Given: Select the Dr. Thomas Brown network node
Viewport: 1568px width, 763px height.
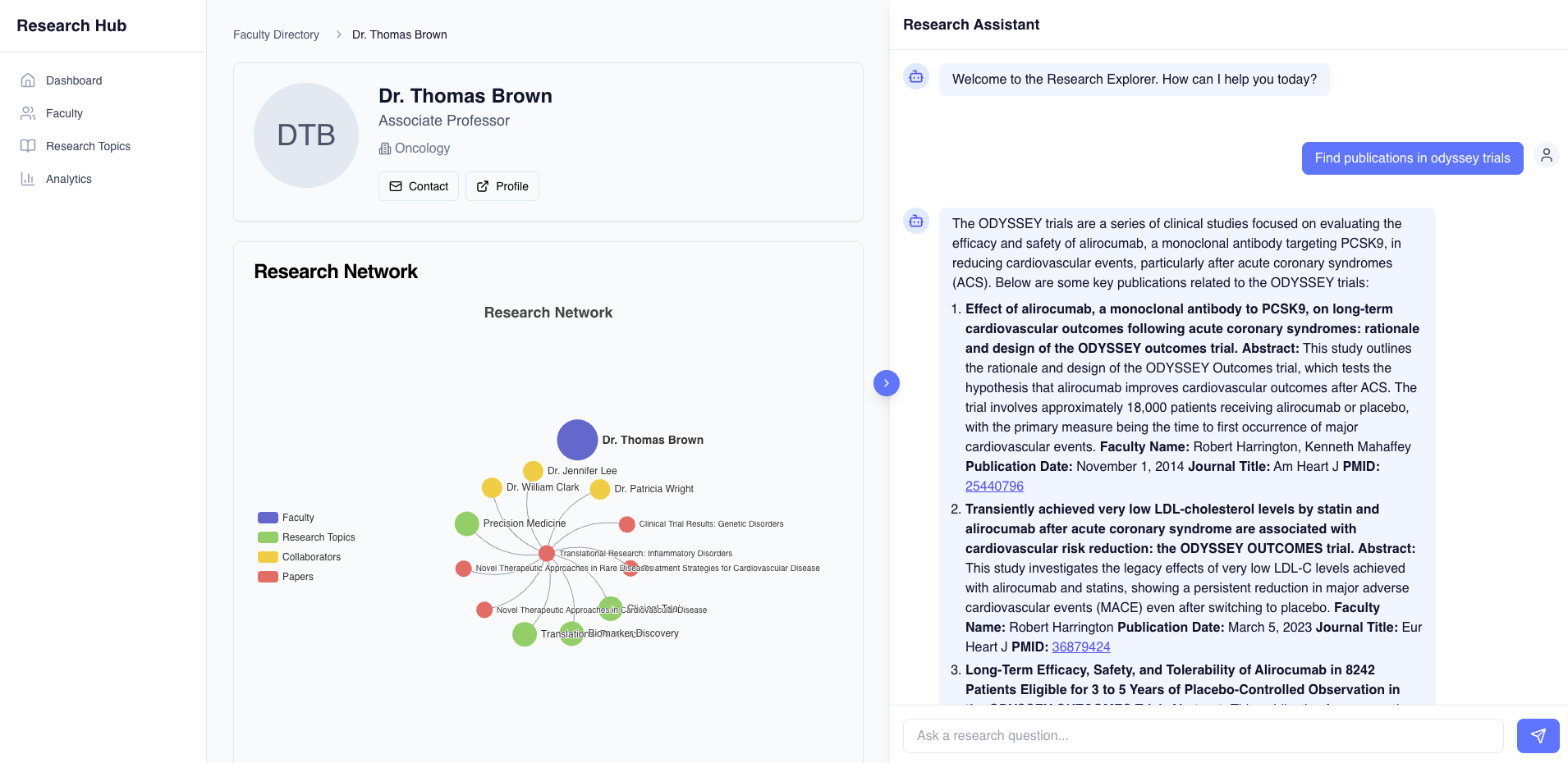Looking at the screenshot, I should (x=577, y=440).
